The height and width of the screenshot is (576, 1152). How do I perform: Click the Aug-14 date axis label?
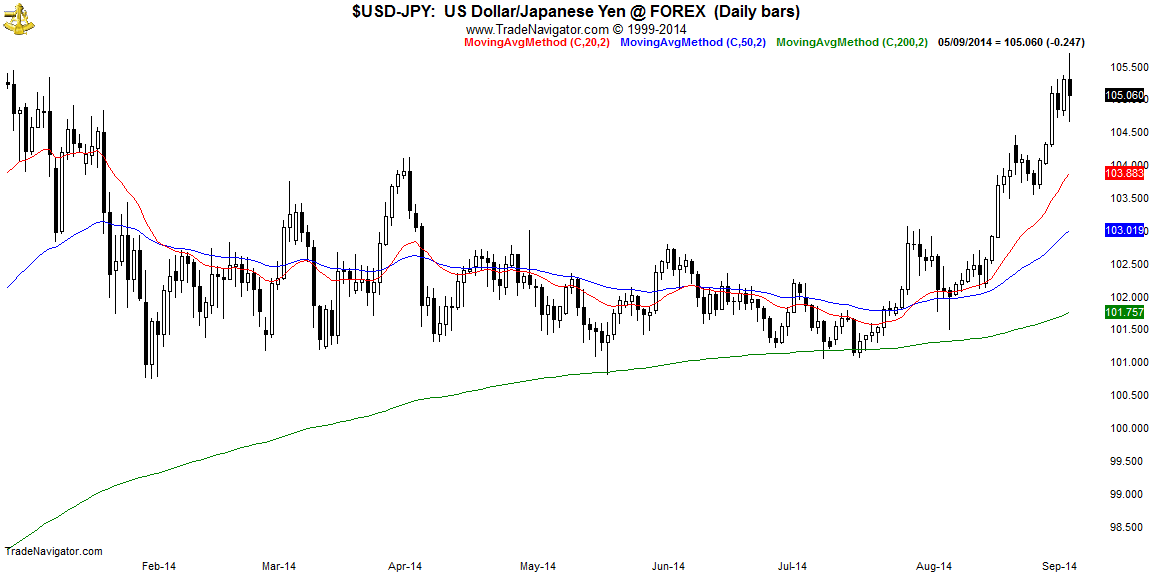[936, 566]
